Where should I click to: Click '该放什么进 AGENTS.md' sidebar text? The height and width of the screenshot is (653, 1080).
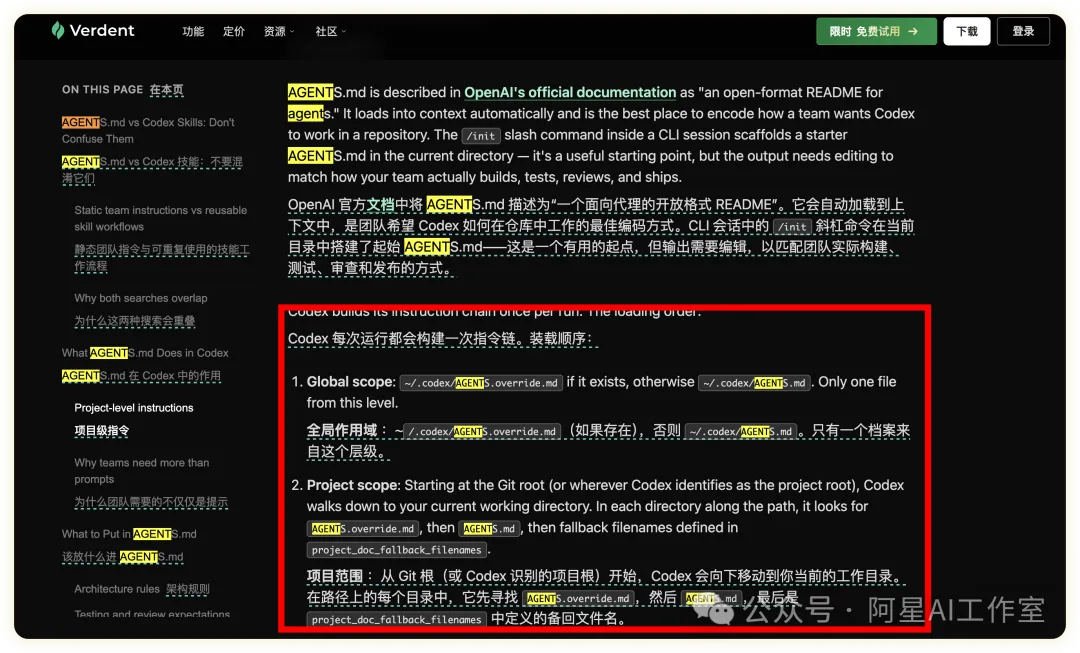(x=123, y=557)
